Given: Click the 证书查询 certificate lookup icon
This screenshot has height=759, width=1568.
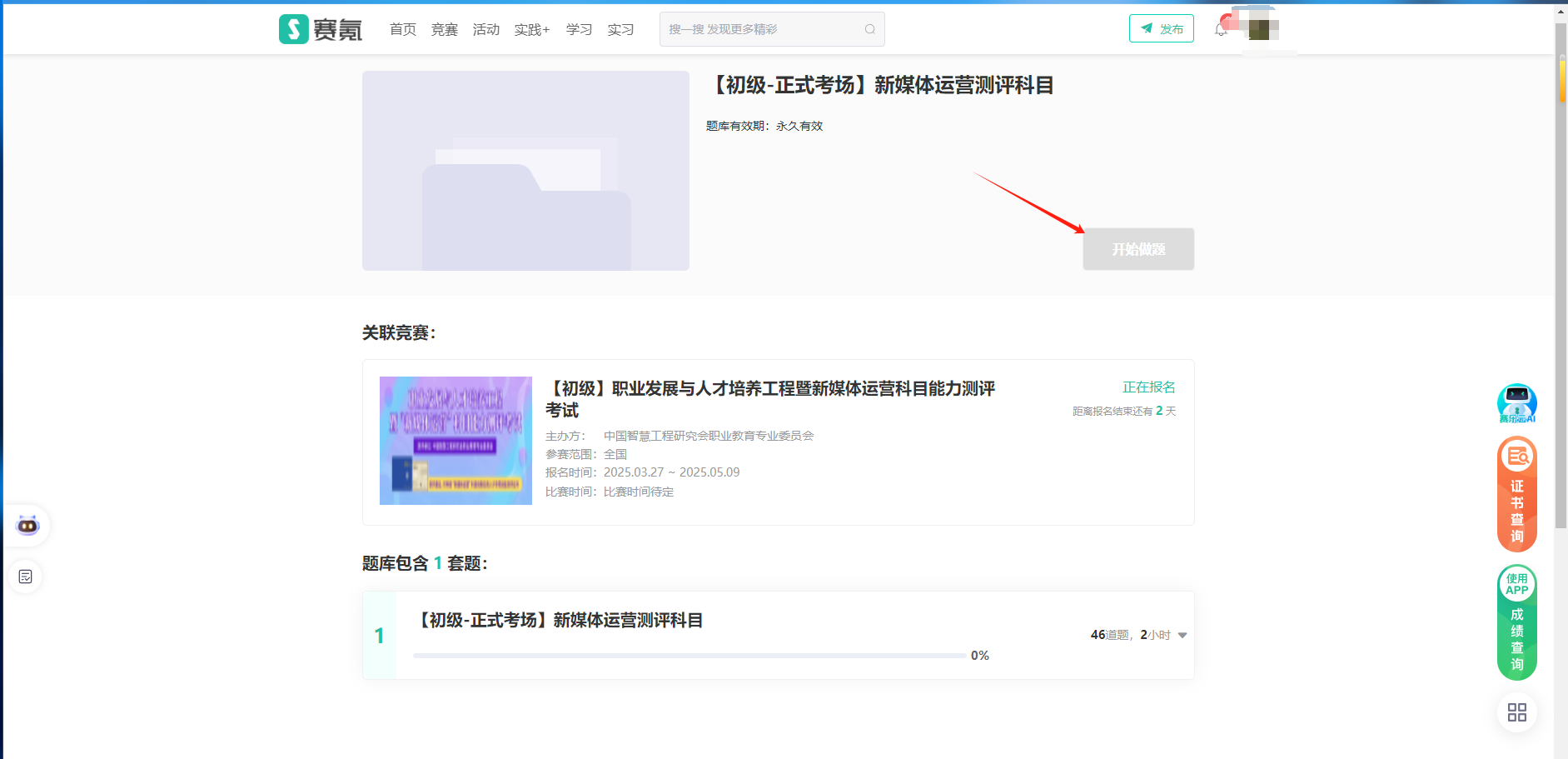Looking at the screenshot, I should click(1516, 494).
